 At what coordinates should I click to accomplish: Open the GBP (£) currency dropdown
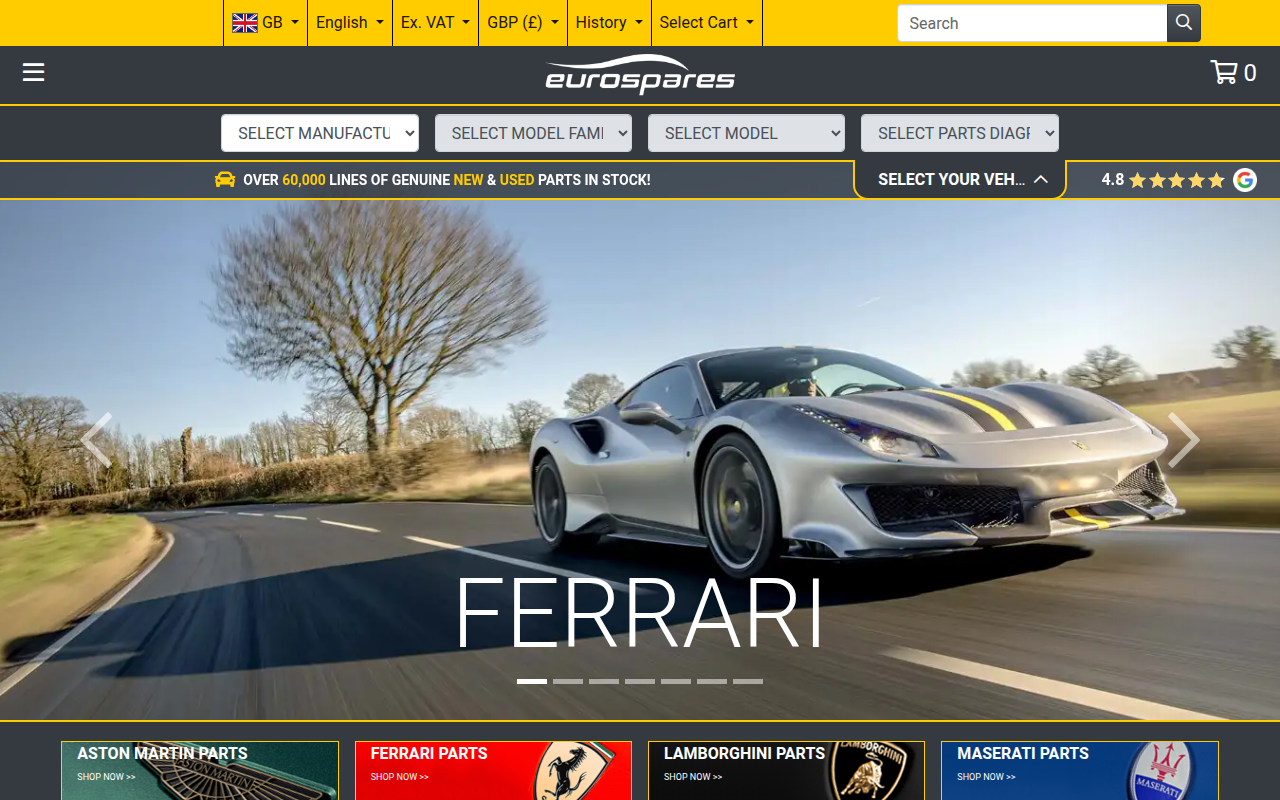coord(523,23)
